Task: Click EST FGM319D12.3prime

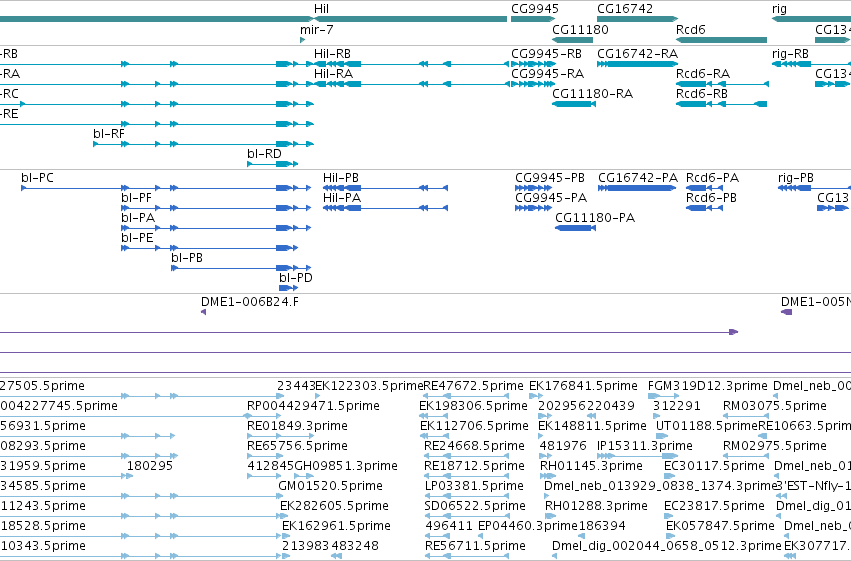Action: pos(708,386)
